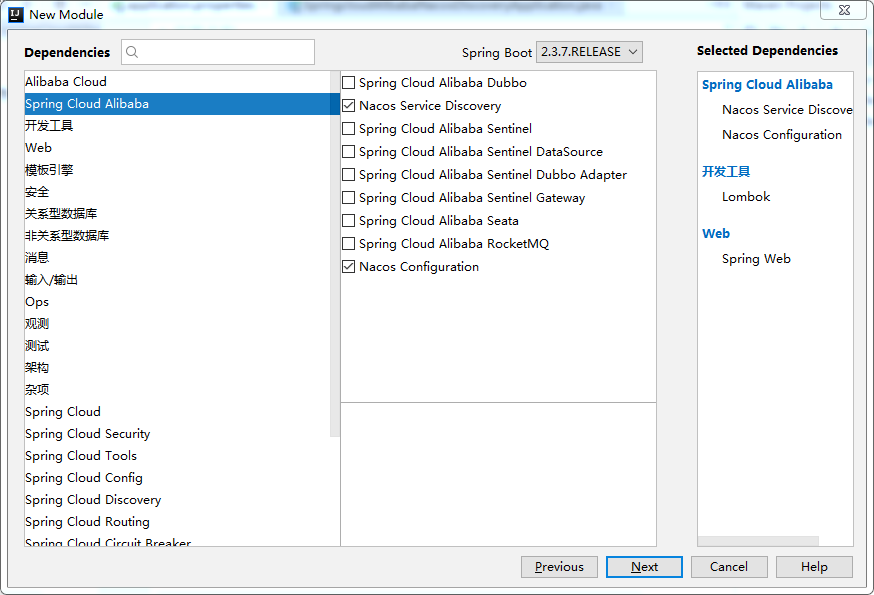The width and height of the screenshot is (874, 595).
Task: Click category list vertical scrollbar
Action: 335,254
